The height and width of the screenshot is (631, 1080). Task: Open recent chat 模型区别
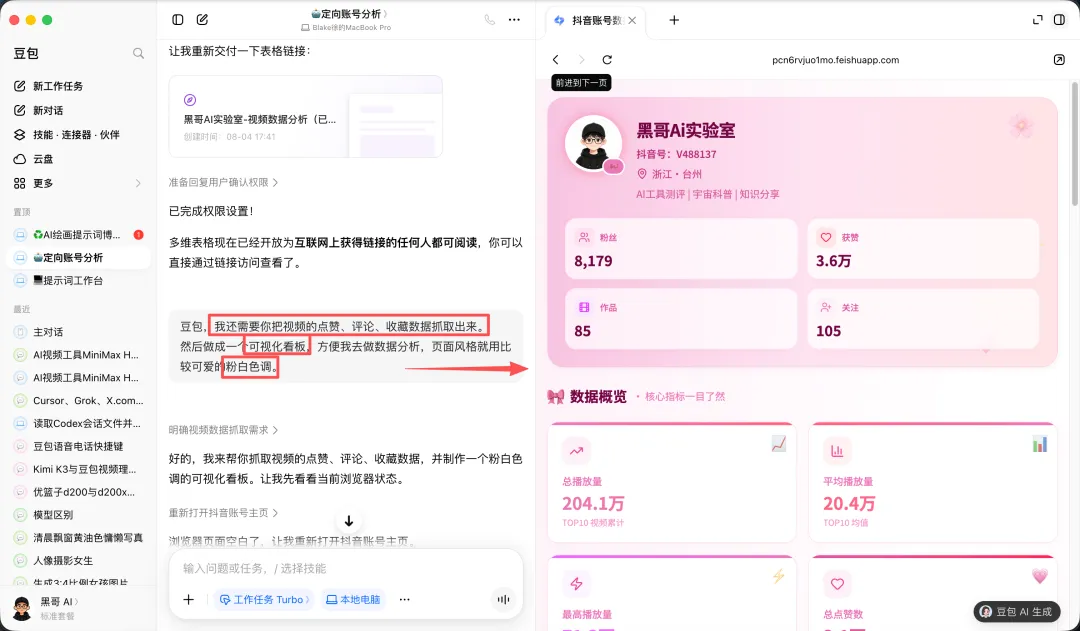(x=78, y=515)
